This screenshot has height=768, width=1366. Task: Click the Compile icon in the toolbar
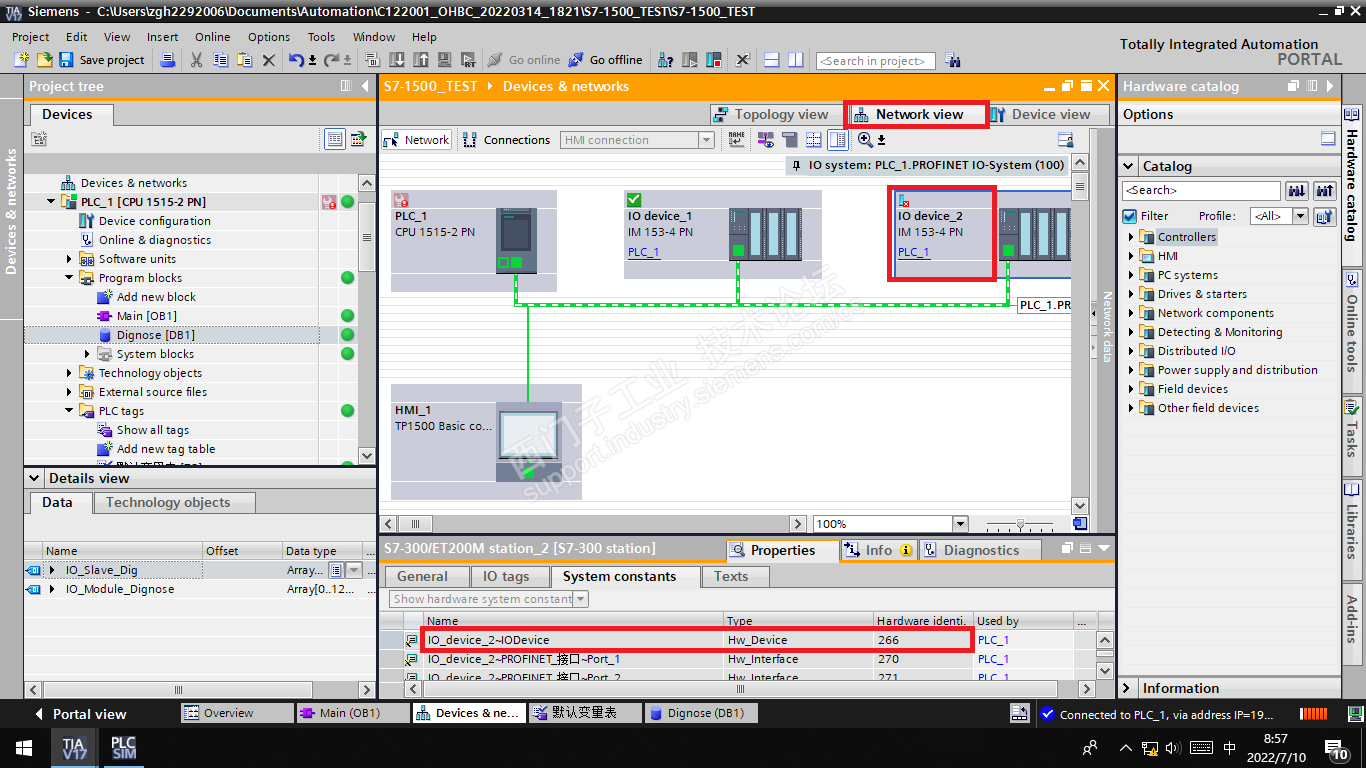tap(373, 60)
